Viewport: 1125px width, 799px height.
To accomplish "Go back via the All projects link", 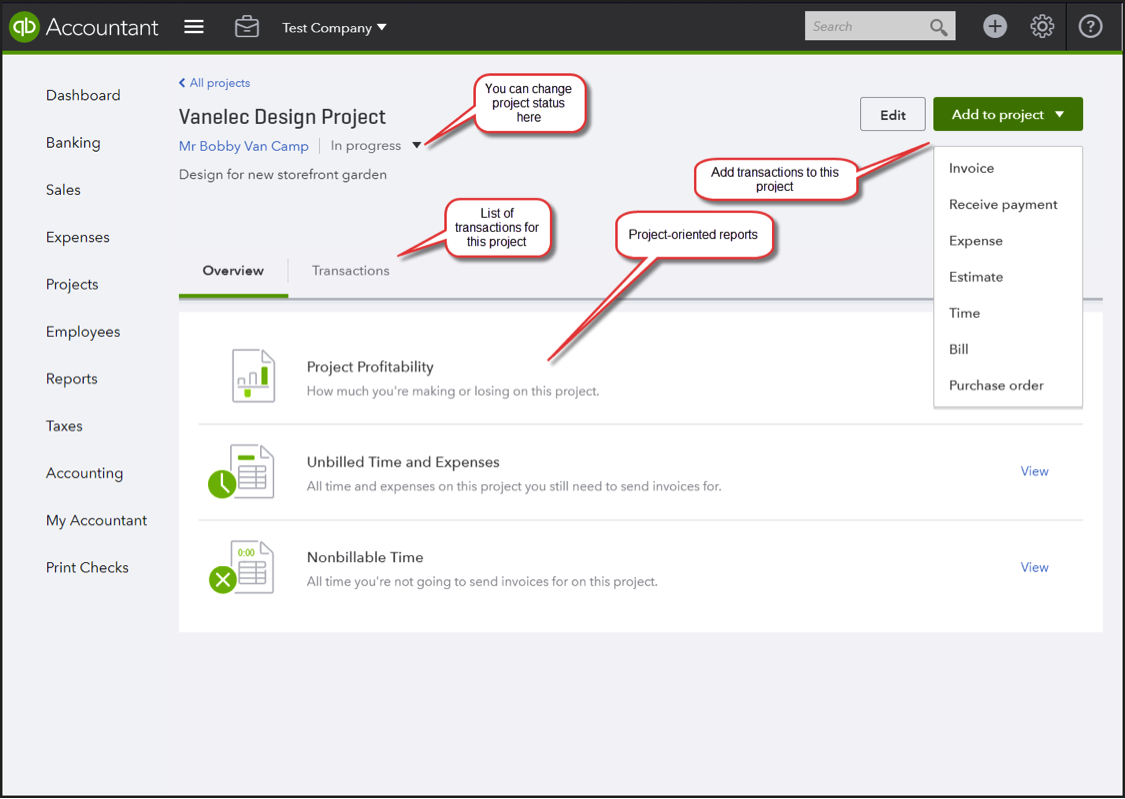I will tap(214, 82).
